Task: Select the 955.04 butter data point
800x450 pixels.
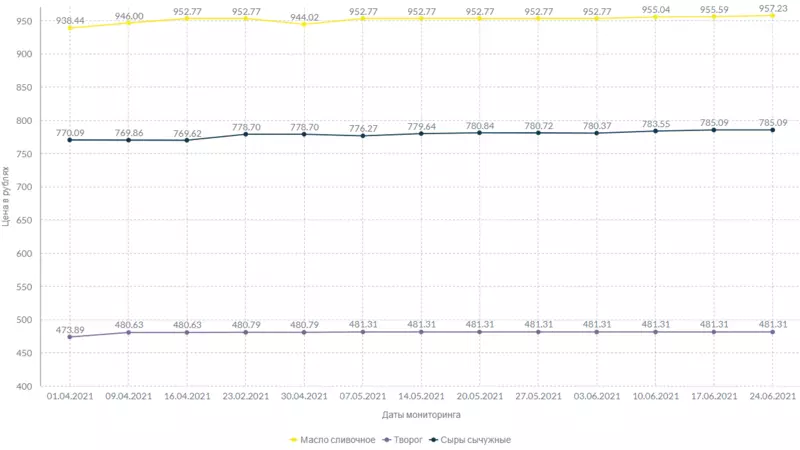Action: click(655, 17)
